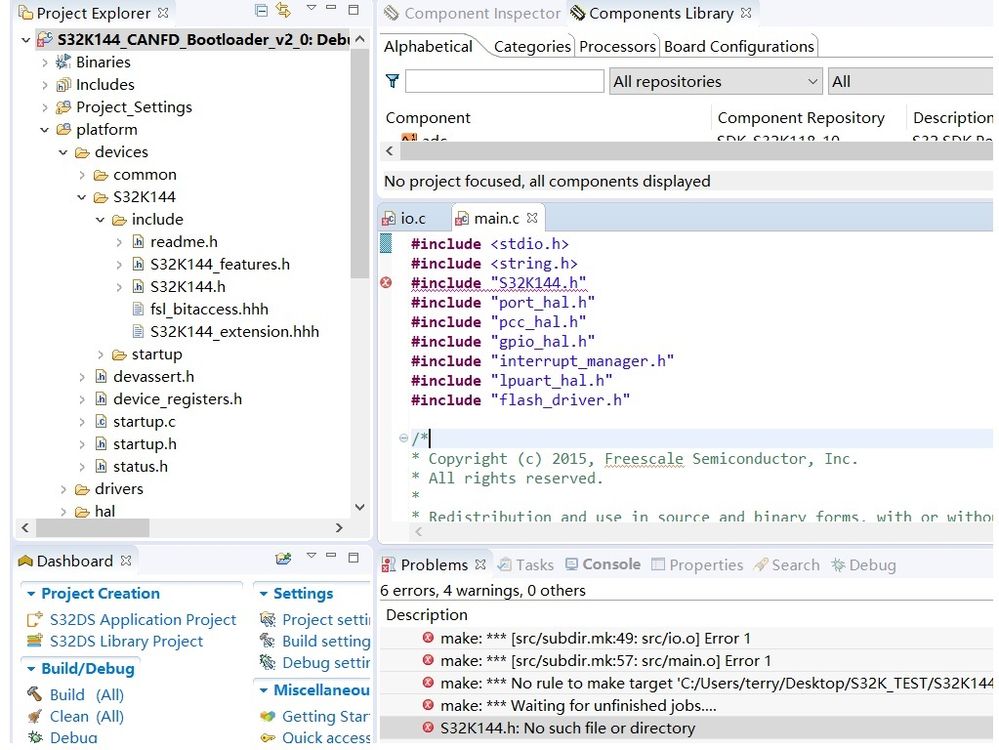Close the Dashboard tab
The width and height of the screenshot is (999, 750).
126,561
